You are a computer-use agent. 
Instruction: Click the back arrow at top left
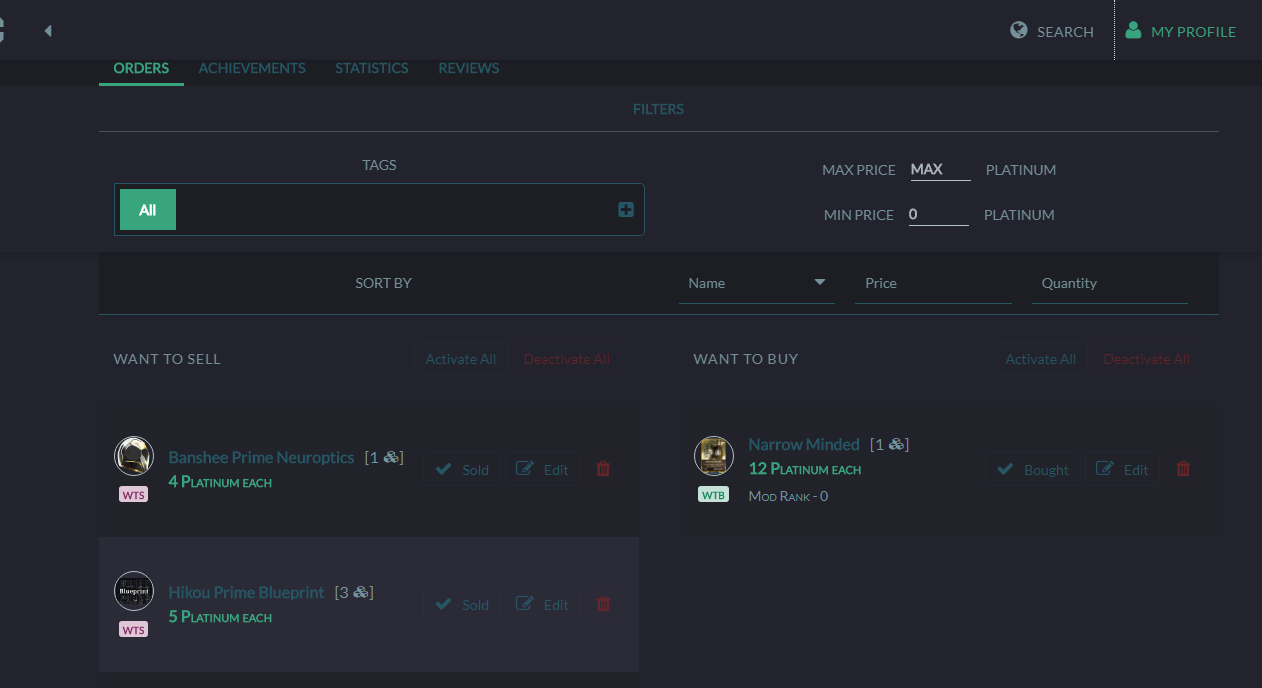[47, 31]
